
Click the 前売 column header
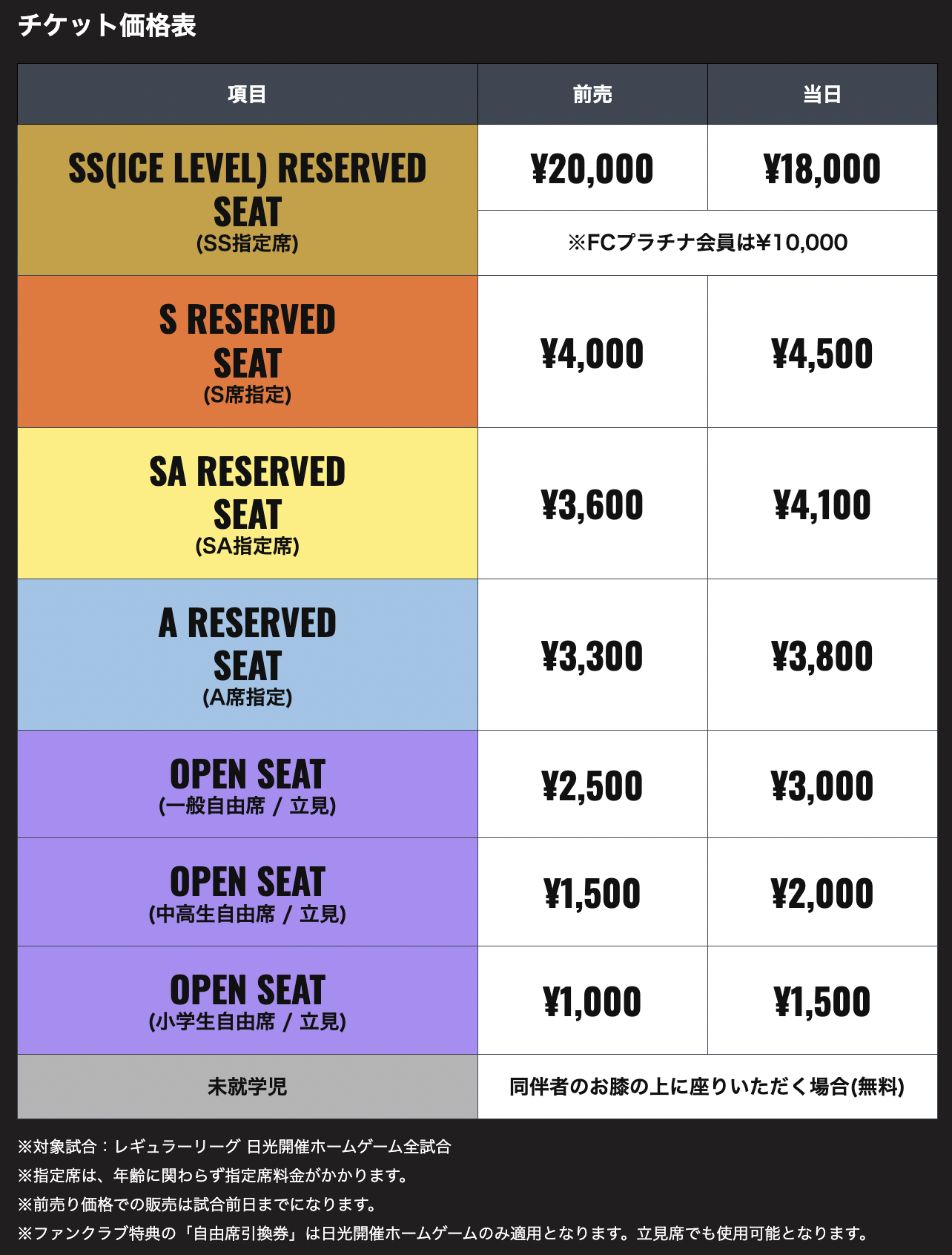point(592,94)
